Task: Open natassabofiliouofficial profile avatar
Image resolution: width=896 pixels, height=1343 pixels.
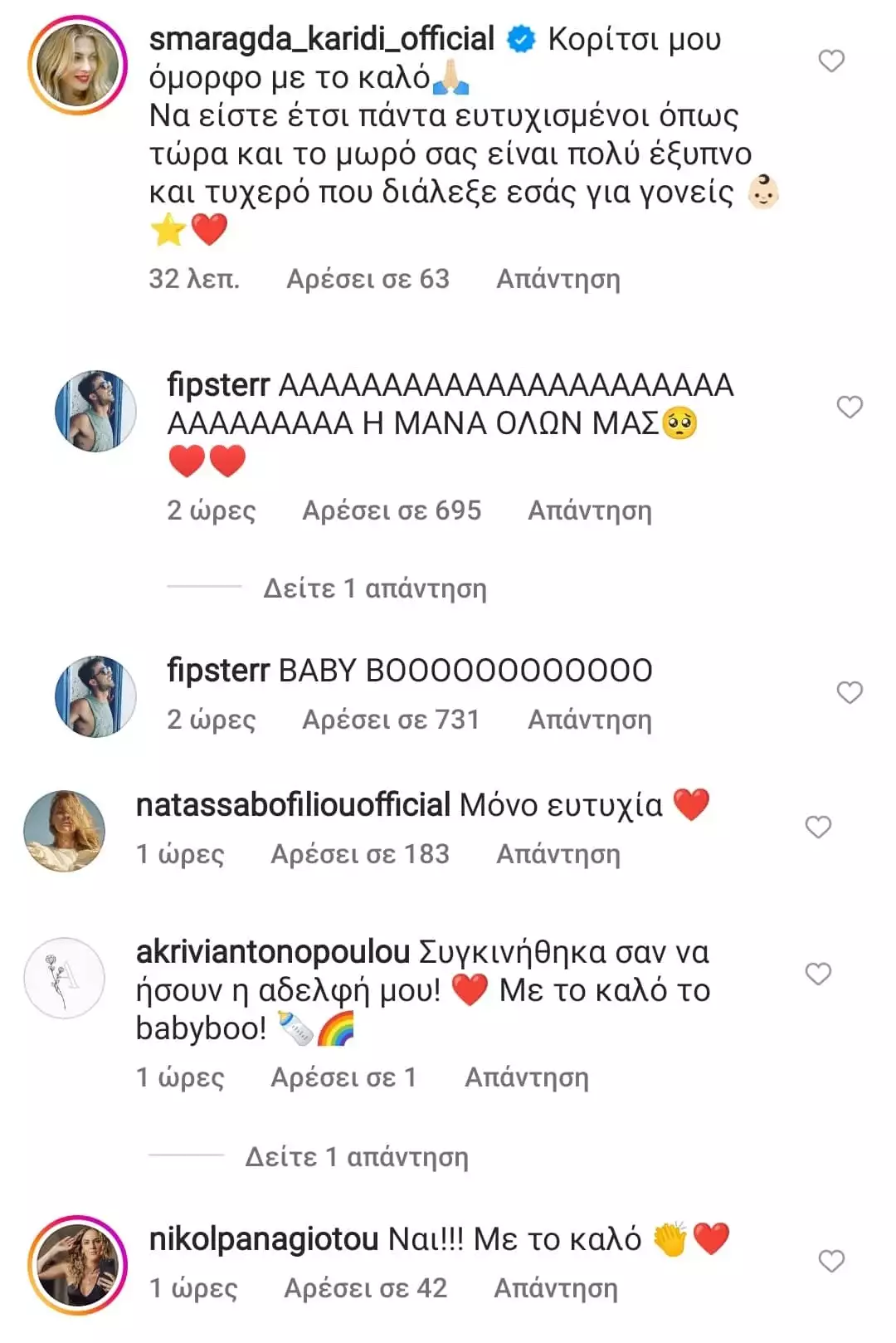Action: pos(65,831)
